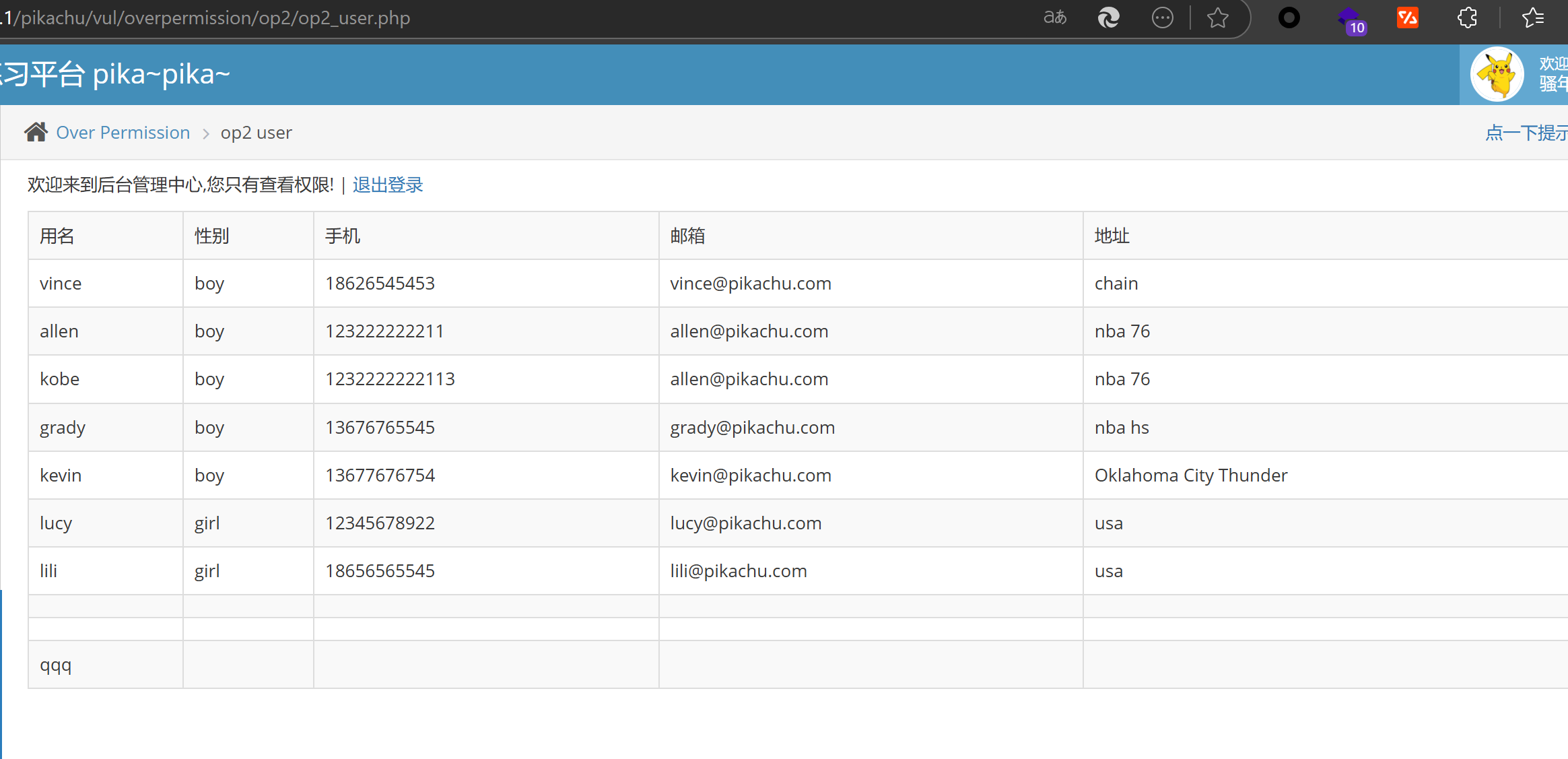Click the URL in the address bar

click(205, 18)
